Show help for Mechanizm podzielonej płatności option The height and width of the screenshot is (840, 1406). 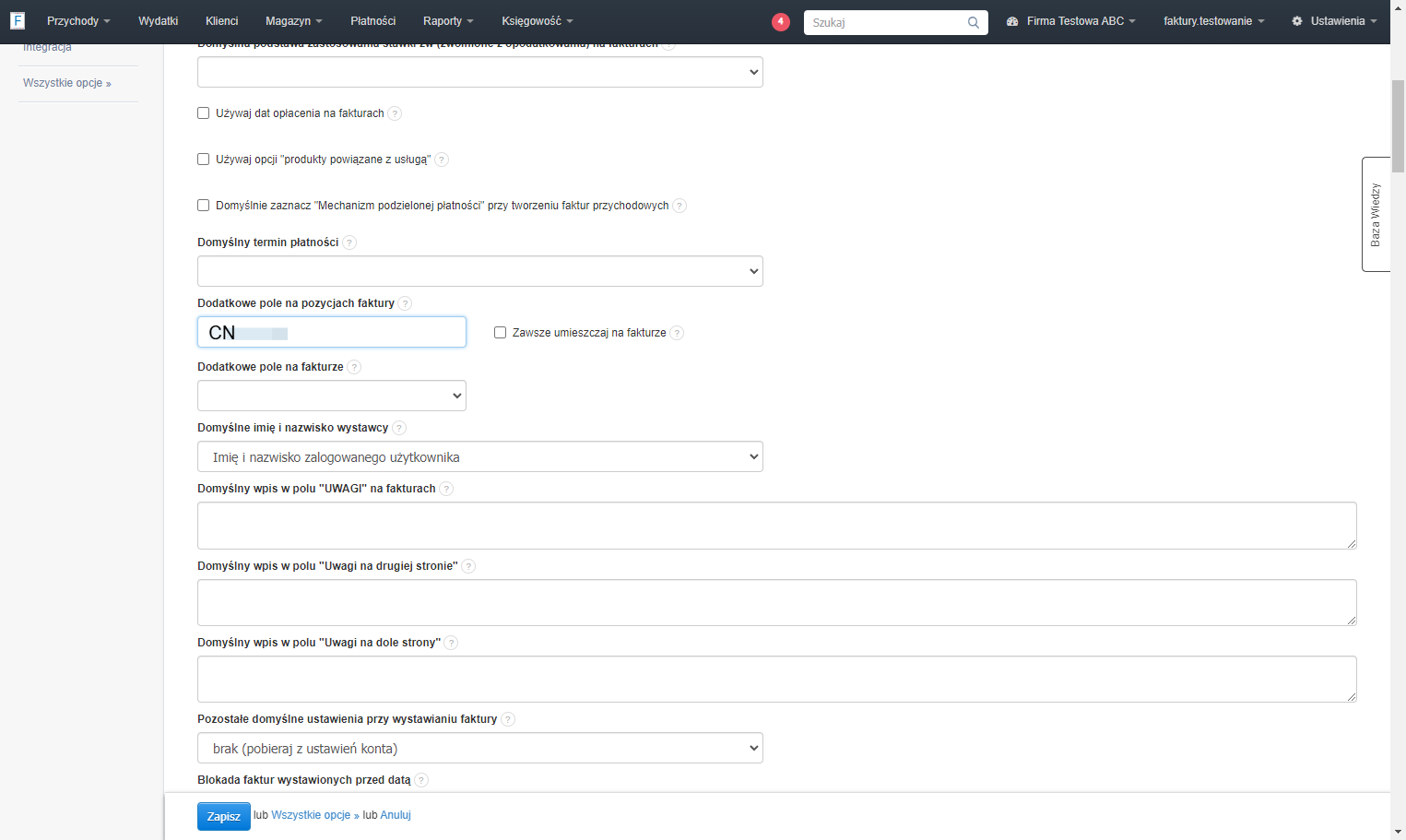click(679, 206)
